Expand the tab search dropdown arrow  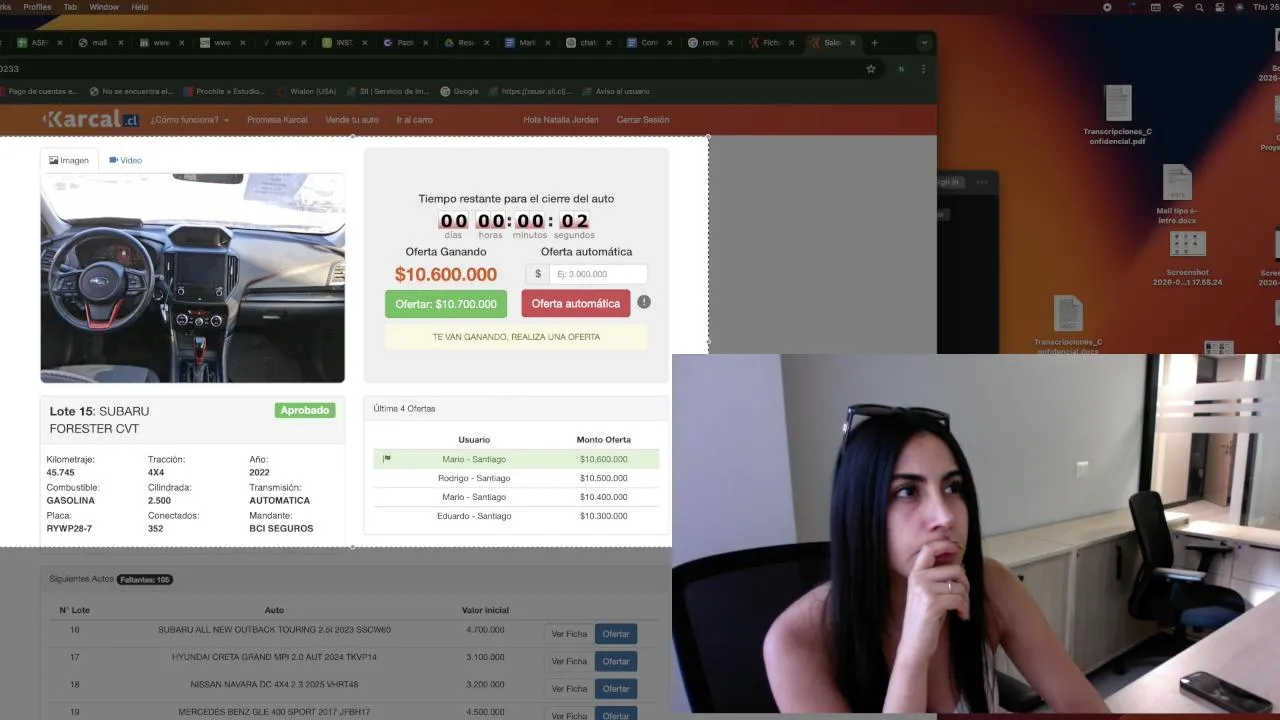(924, 43)
